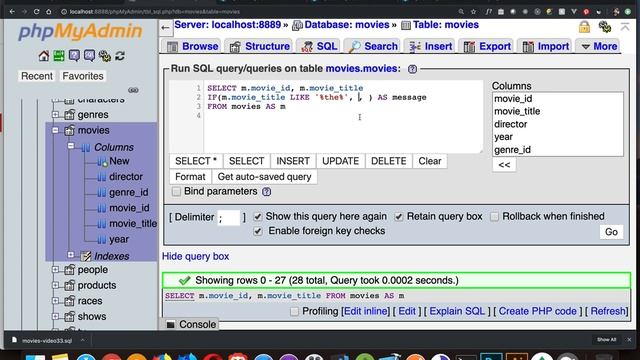Reload the navigation panel icon

pyautogui.click(x=120, y=56)
